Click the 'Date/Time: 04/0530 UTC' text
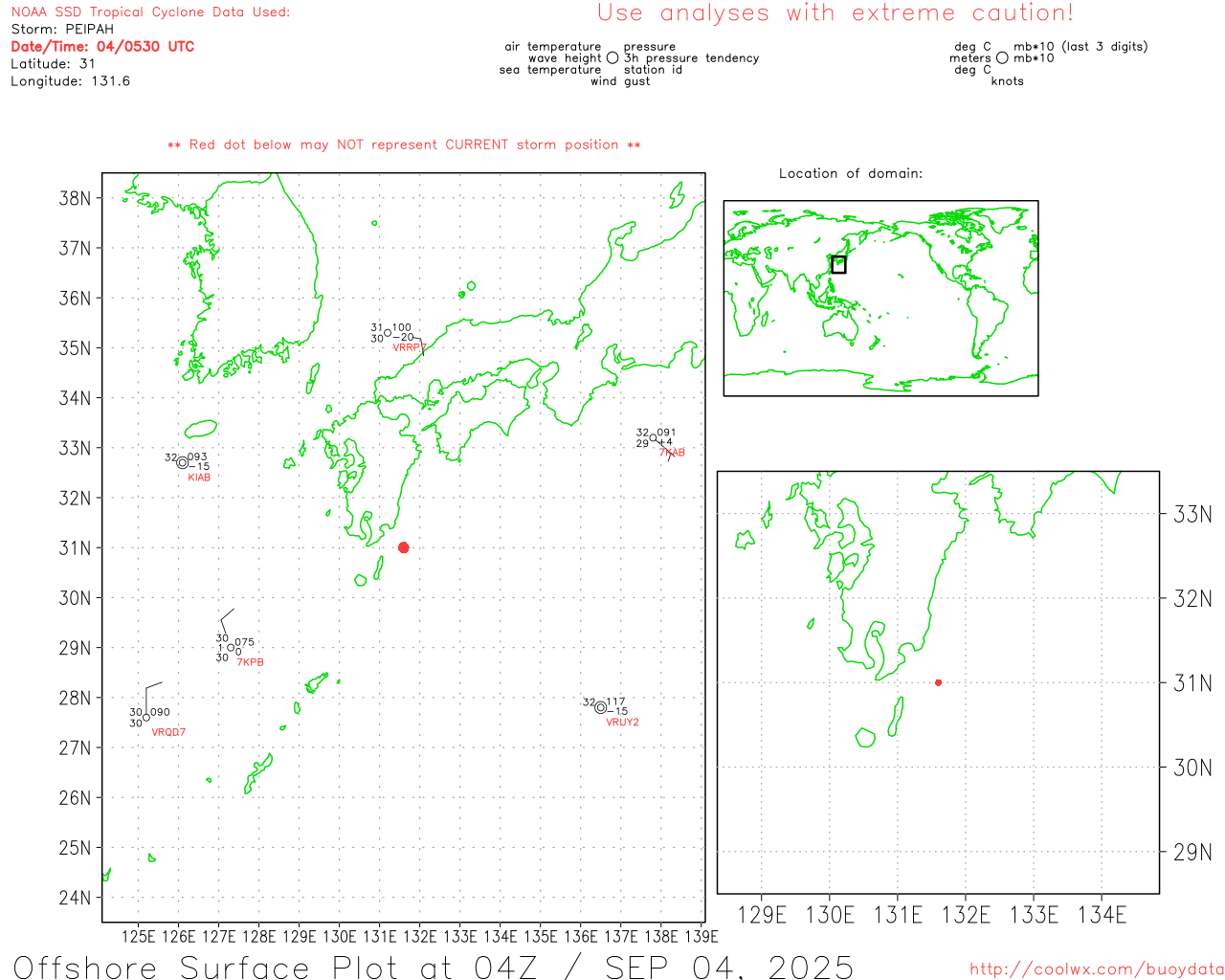 tap(102, 46)
